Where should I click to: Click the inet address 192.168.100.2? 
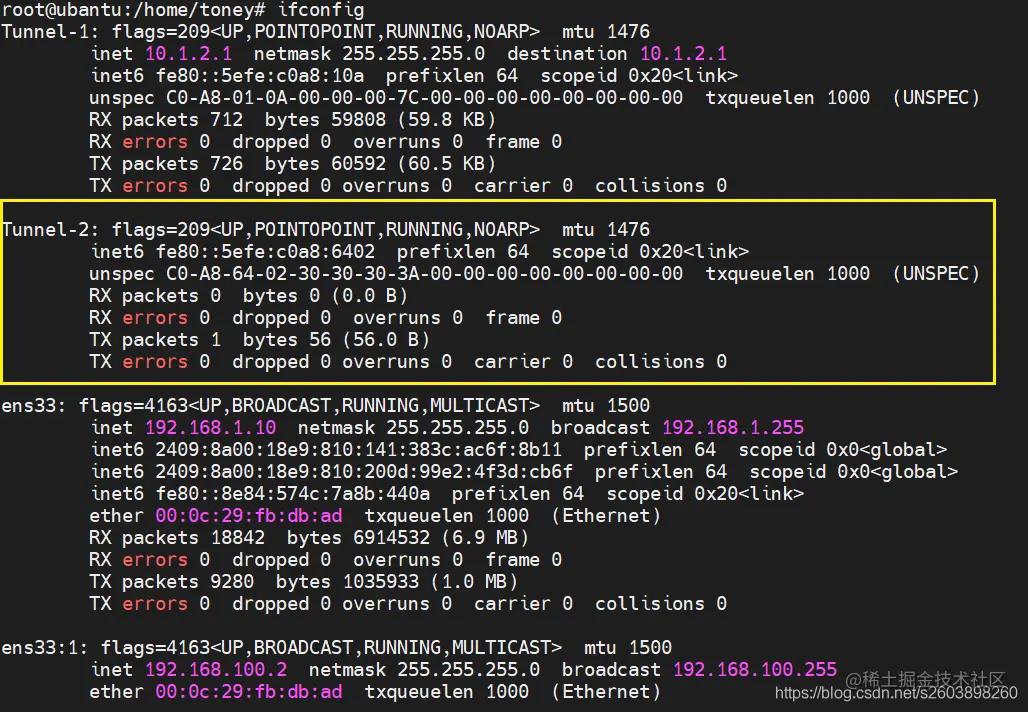pyautogui.click(x=216, y=670)
